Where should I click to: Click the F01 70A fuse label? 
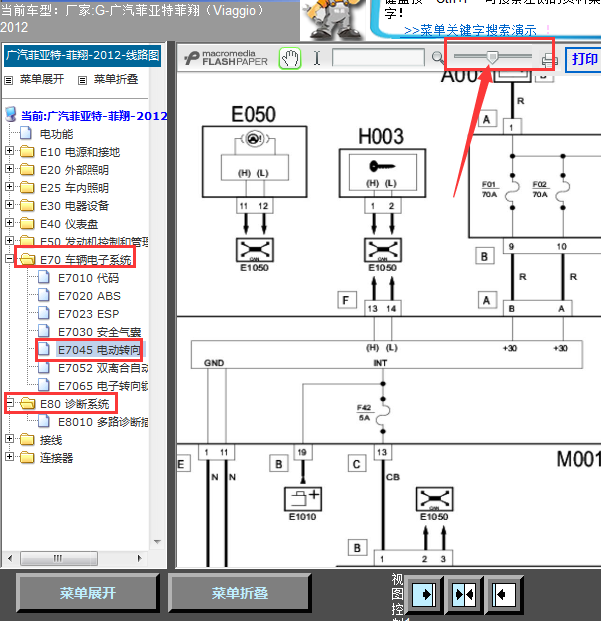489,189
